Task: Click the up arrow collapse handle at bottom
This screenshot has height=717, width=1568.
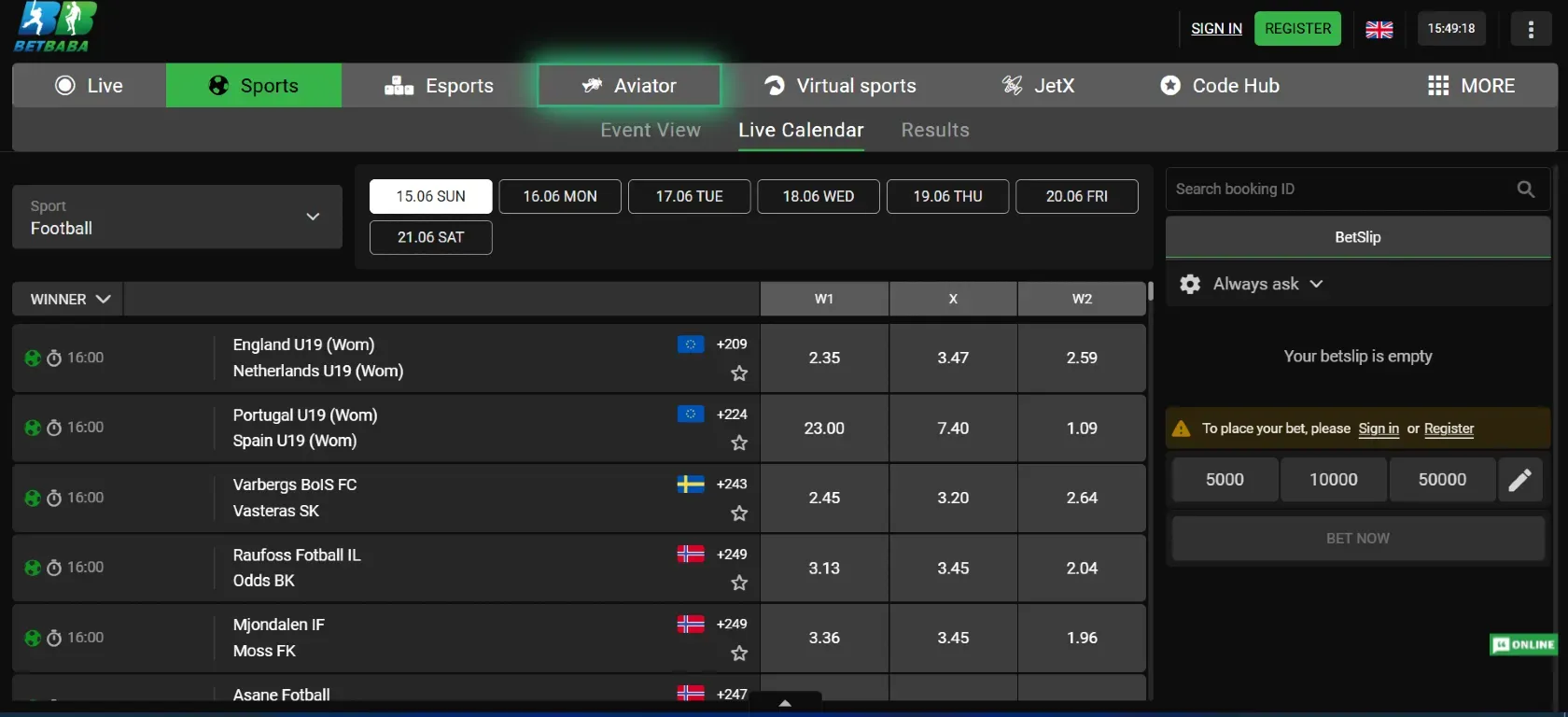Action: [x=785, y=701]
